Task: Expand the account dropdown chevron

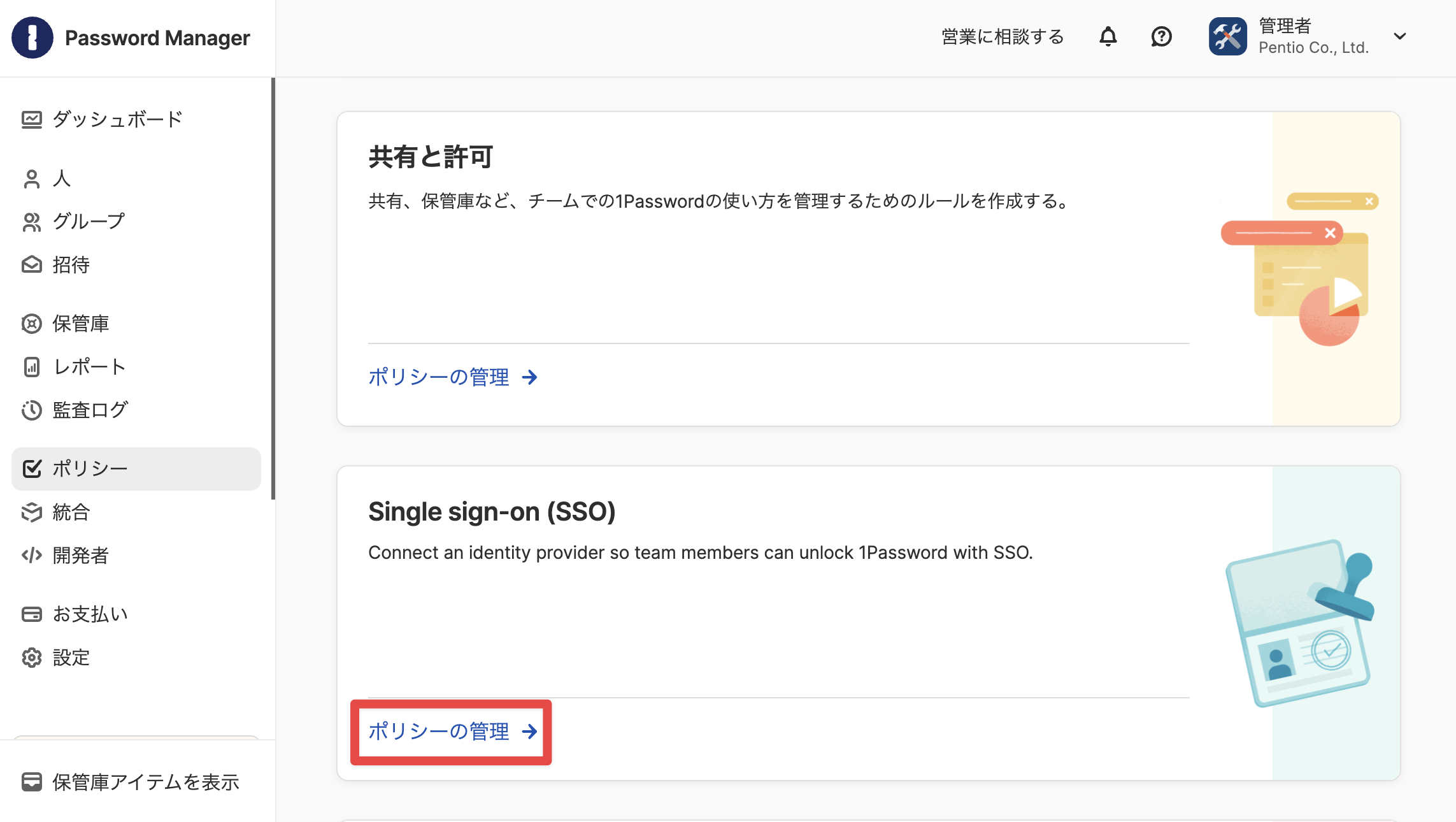Action: pos(1400,36)
